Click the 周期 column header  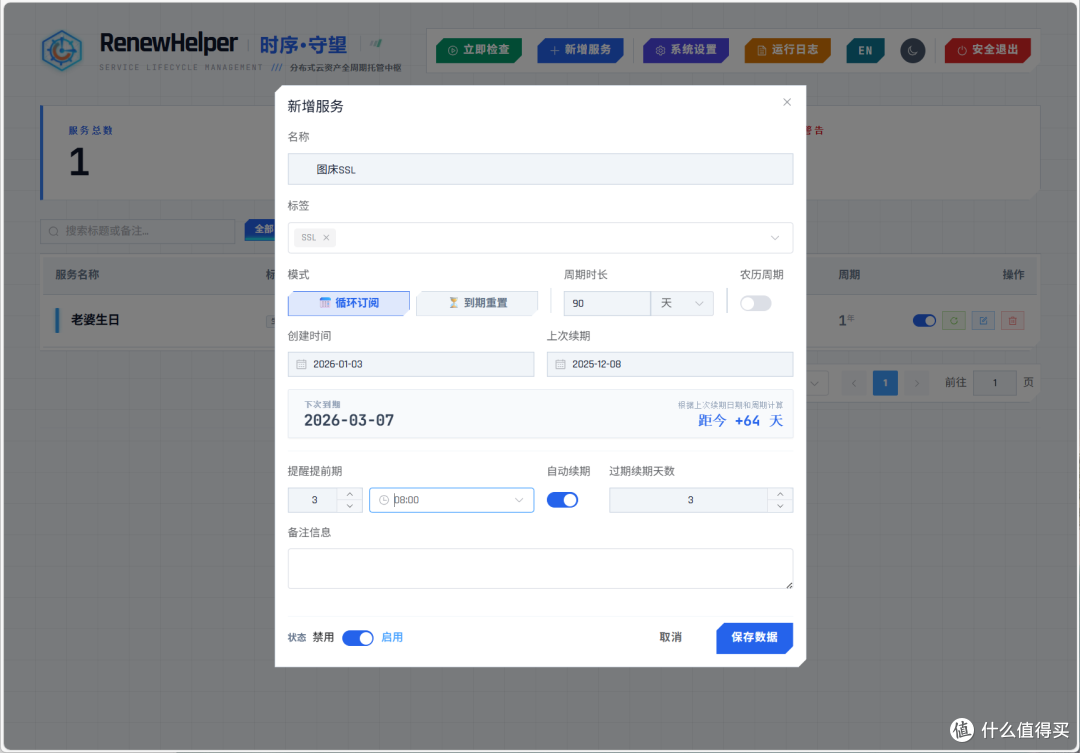(849, 275)
